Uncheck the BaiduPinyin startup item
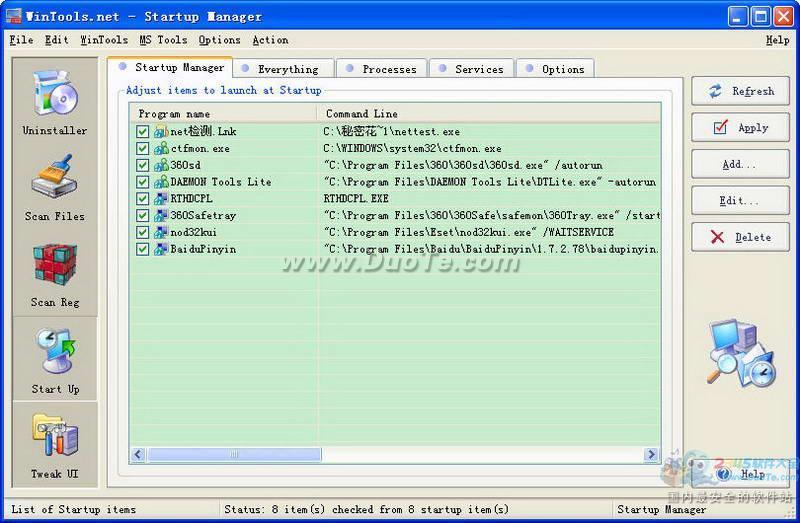This screenshot has width=800, height=523. [x=142, y=249]
